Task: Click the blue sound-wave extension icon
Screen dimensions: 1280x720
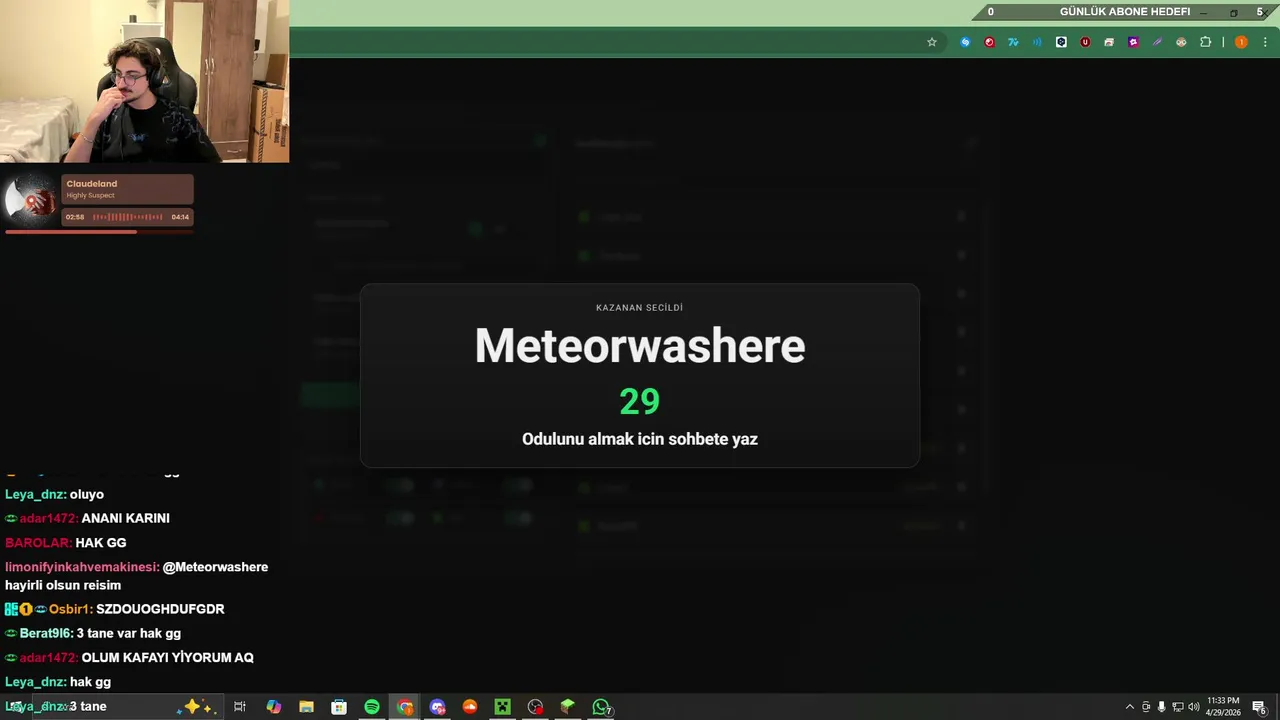Action: 1037,42
